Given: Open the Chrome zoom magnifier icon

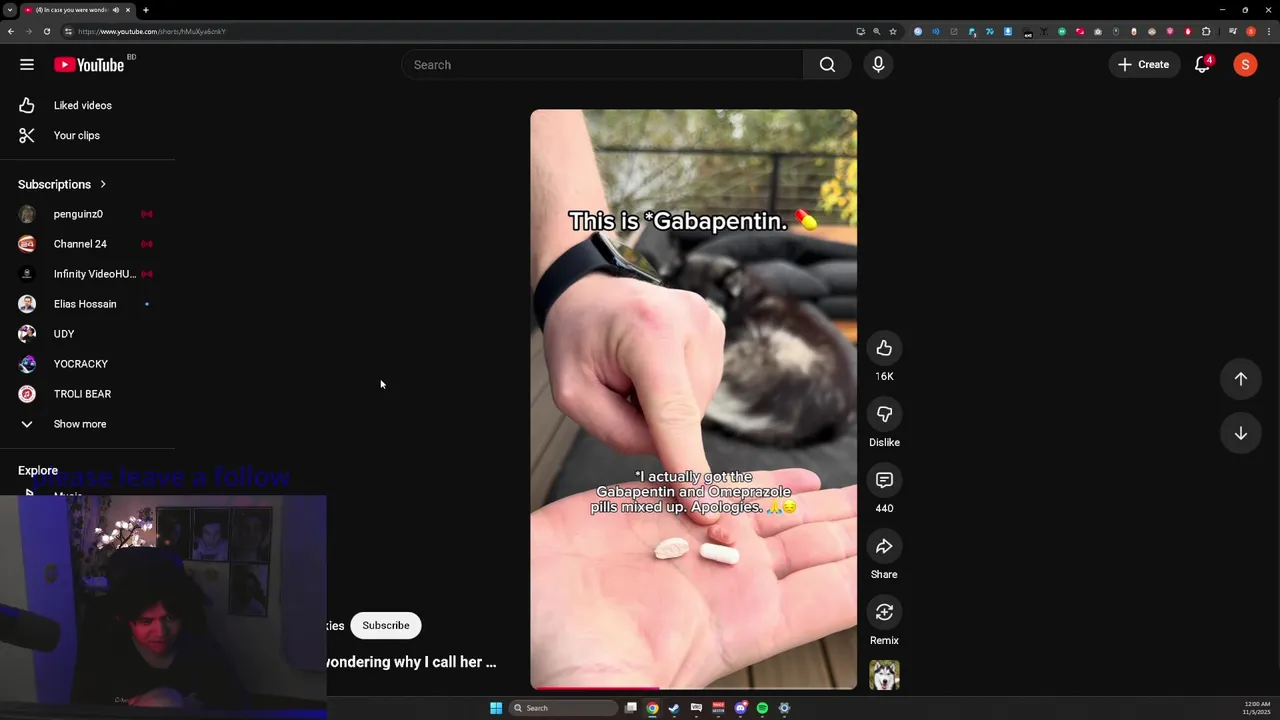Looking at the screenshot, I should (876, 31).
